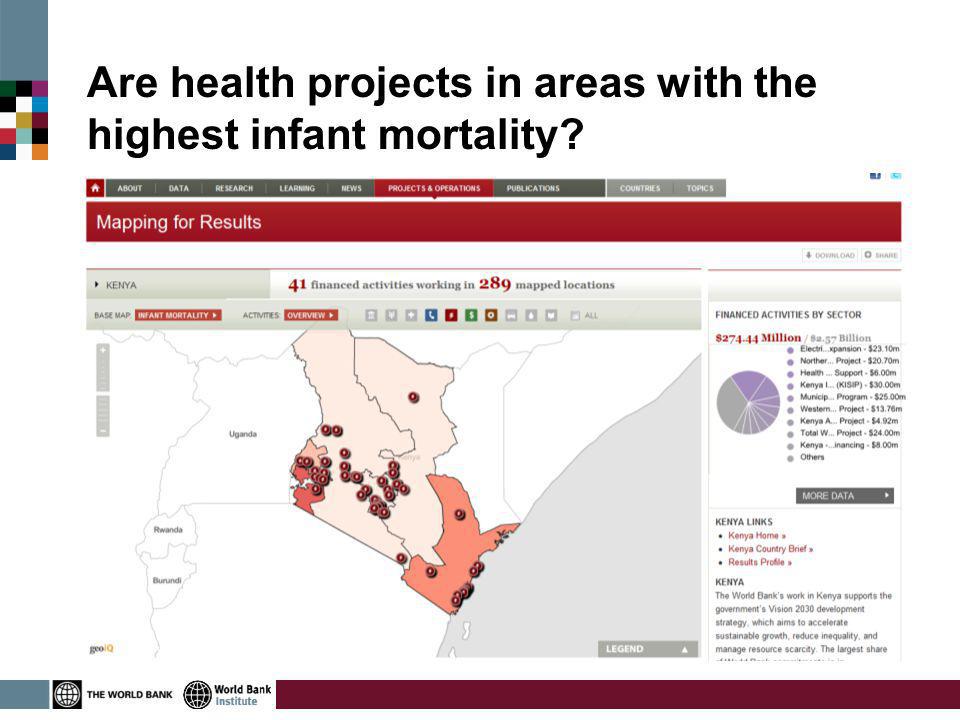Check the ALL sectors checkbox
Viewport: 960px width, 720px height.
[x=575, y=315]
